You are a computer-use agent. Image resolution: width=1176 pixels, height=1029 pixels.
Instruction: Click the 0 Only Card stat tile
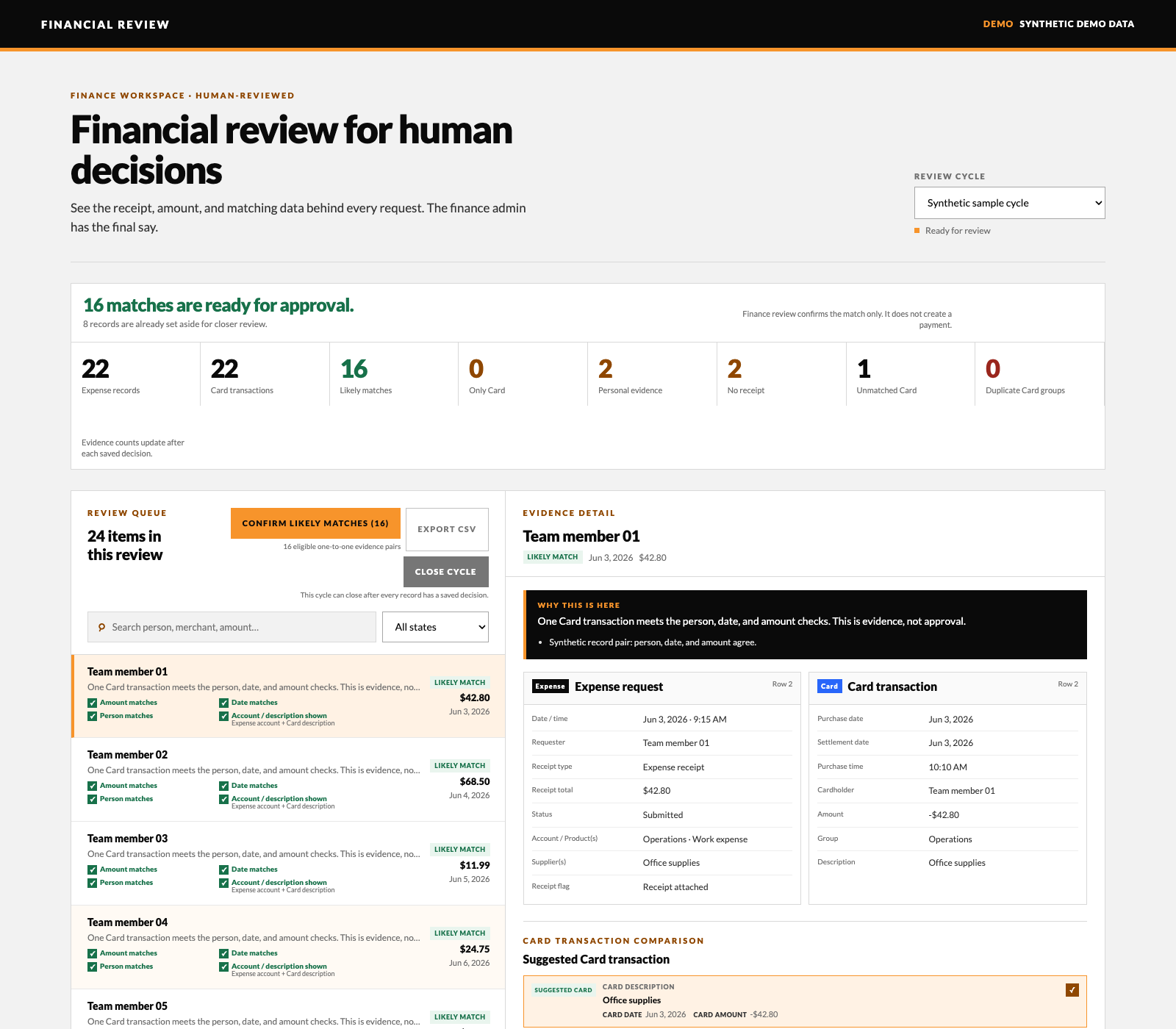point(523,374)
